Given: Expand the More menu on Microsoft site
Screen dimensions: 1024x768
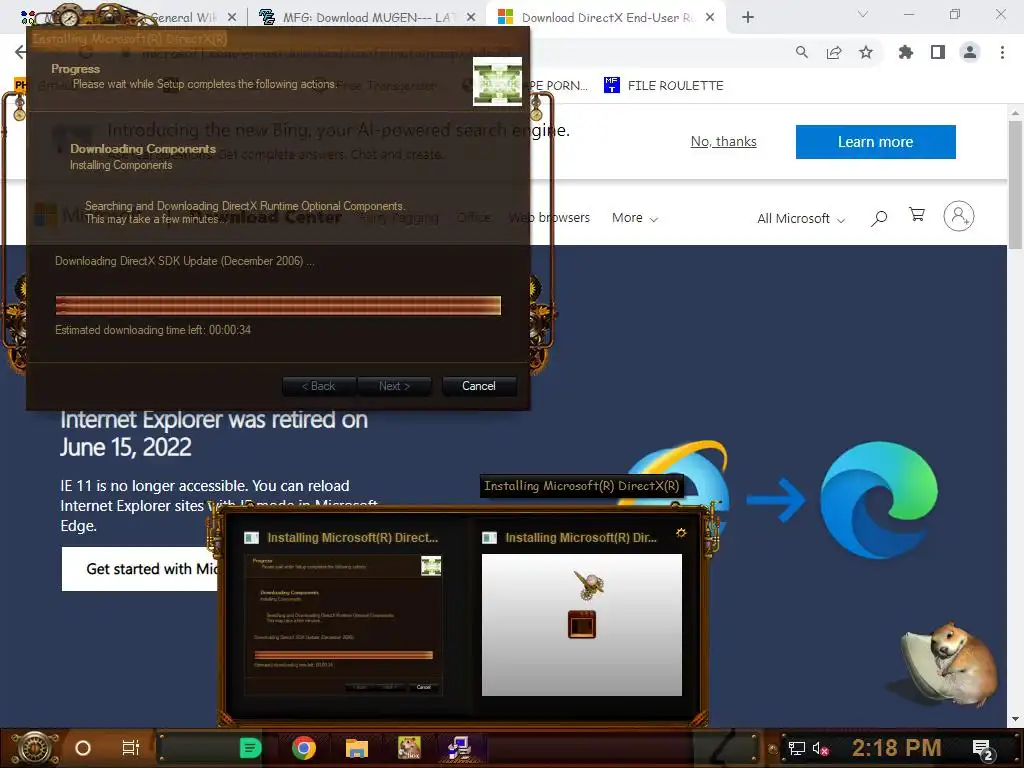Looking at the screenshot, I should click(x=634, y=218).
